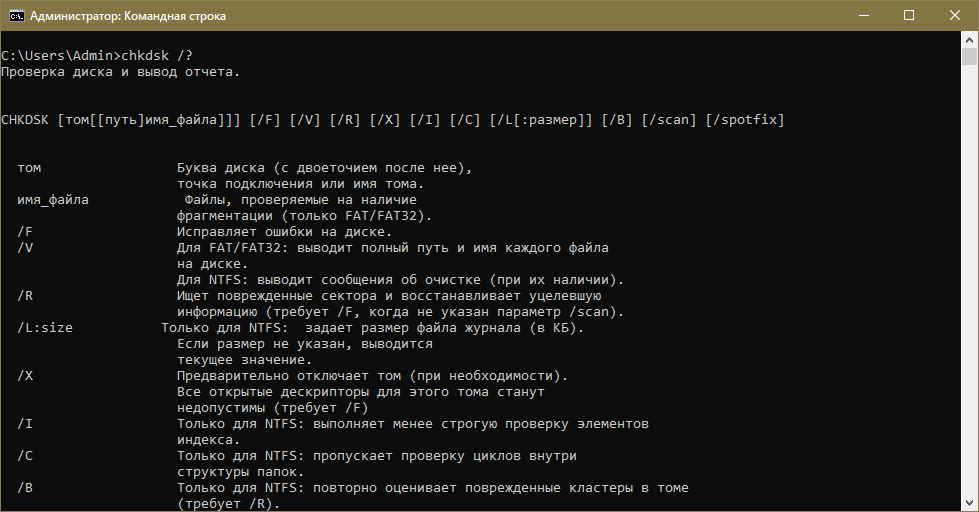This screenshot has height=512, width=979.
Task: Click '[/L[:размер]]' in the syntax line
Action: tap(541, 120)
